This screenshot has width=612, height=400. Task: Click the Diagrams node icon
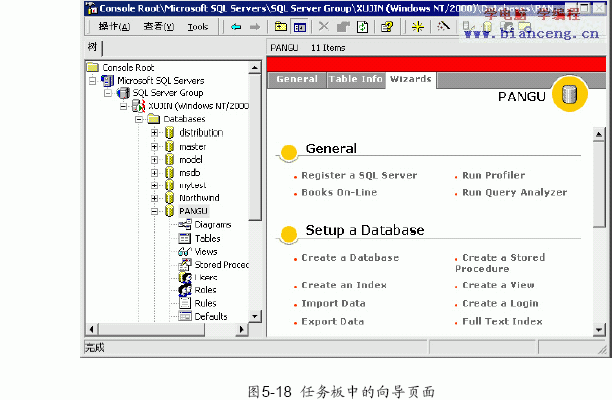185,224
